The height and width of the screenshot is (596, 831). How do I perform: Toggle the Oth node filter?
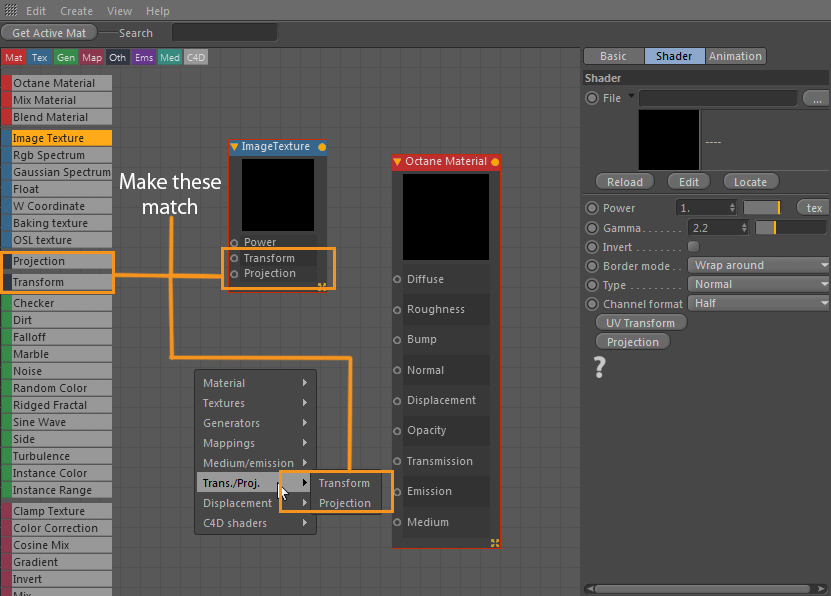click(118, 57)
